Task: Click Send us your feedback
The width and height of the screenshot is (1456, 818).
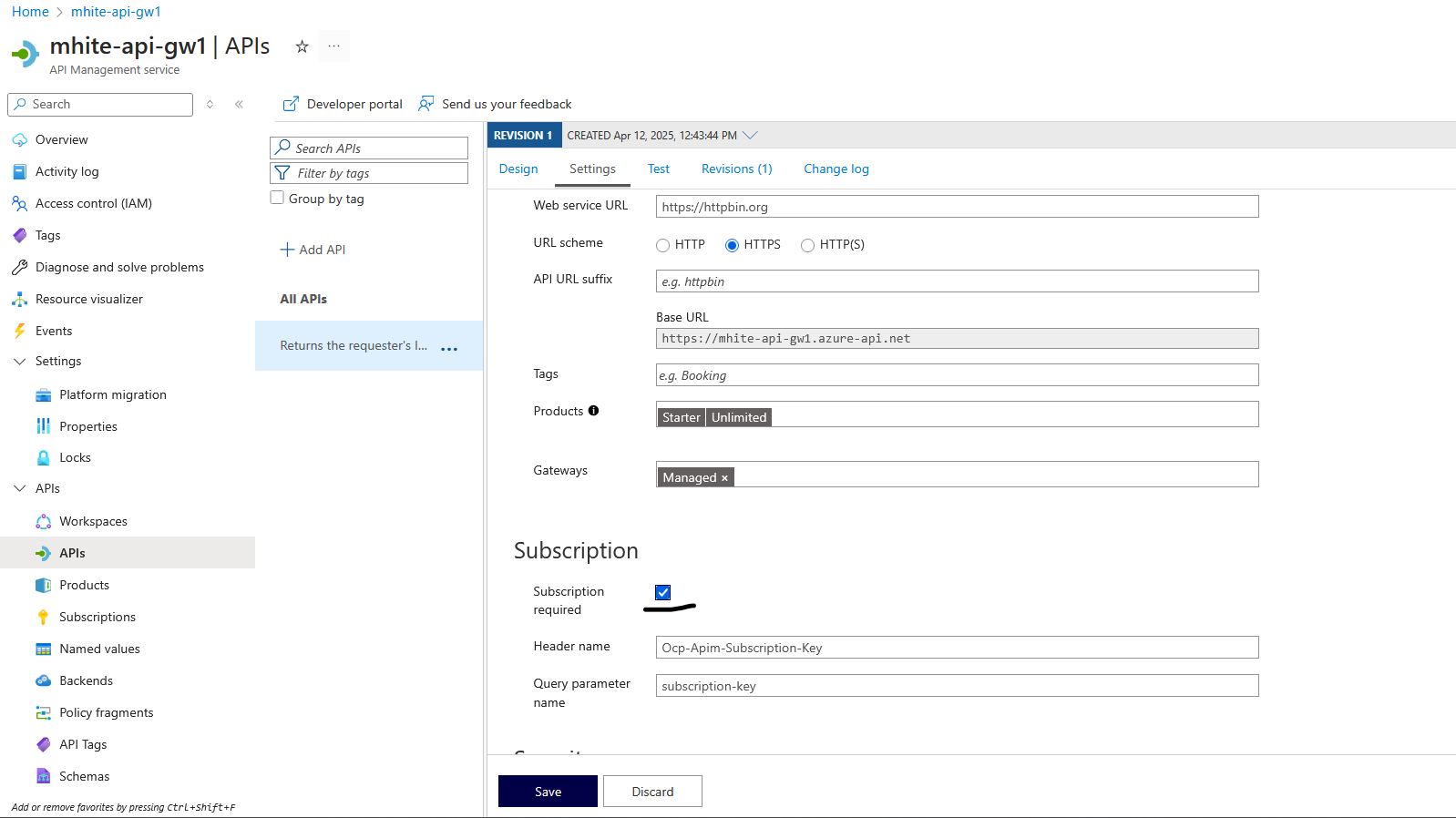Action: 495,105
